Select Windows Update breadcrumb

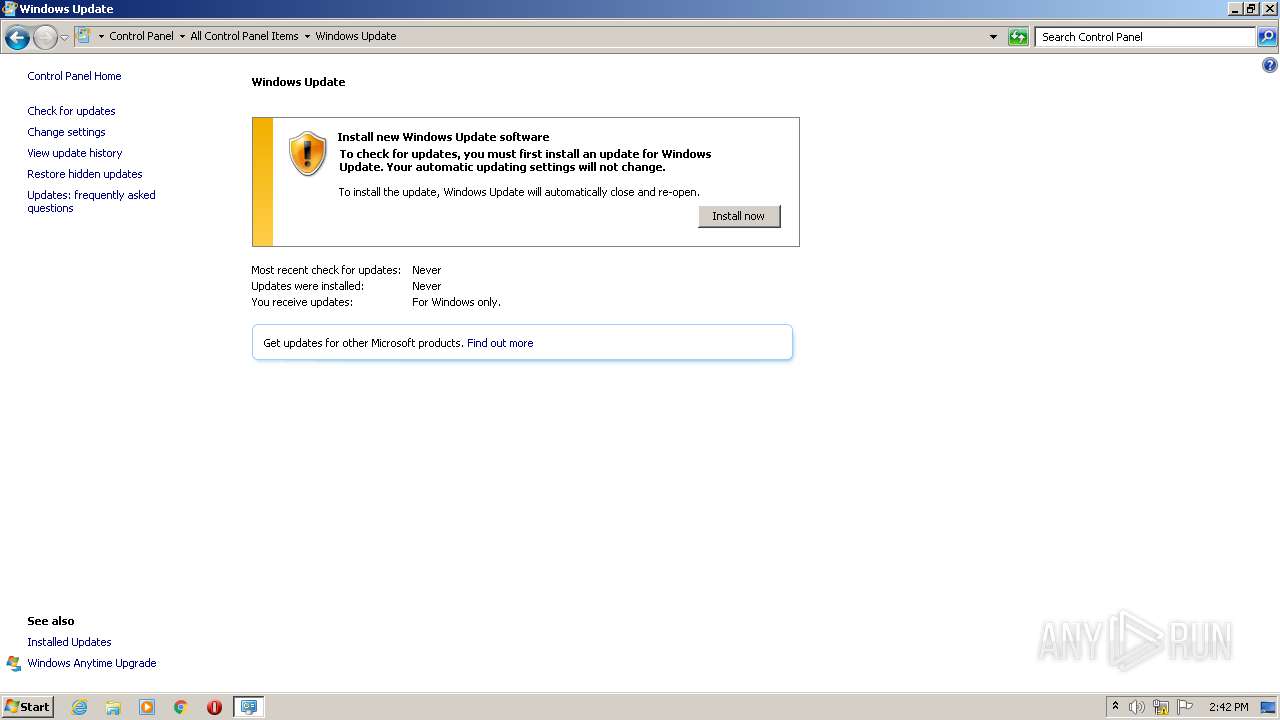click(x=356, y=36)
